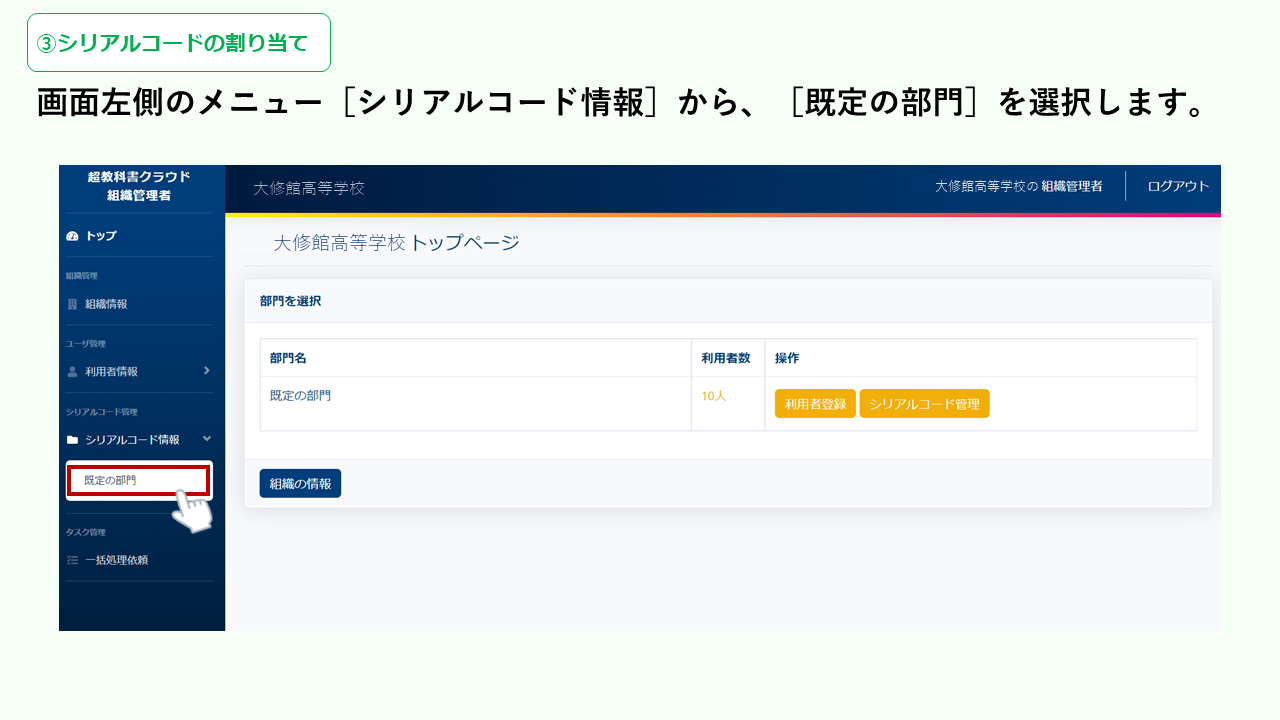Click the 超教科書クラウド 組織管理者 sidebar title

coord(139,186)
